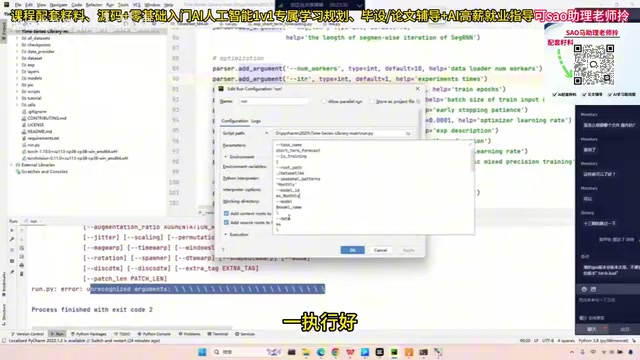Open File menu
The image size is (640, 360).
coord(18,5)
